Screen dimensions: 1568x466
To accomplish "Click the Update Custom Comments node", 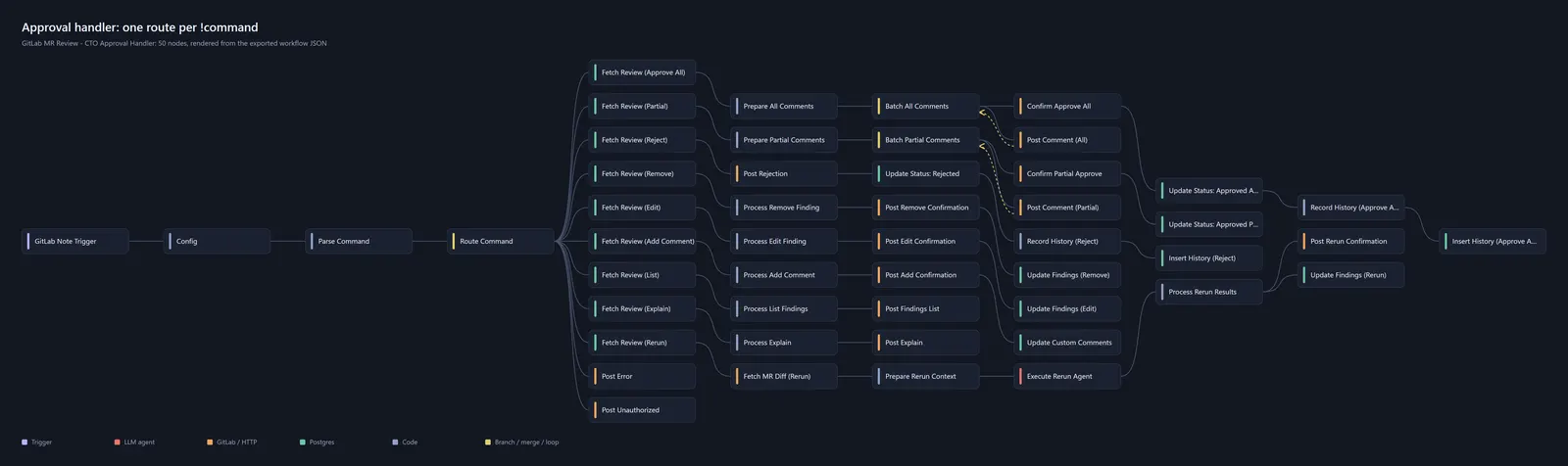I will tap(1067, 343).
